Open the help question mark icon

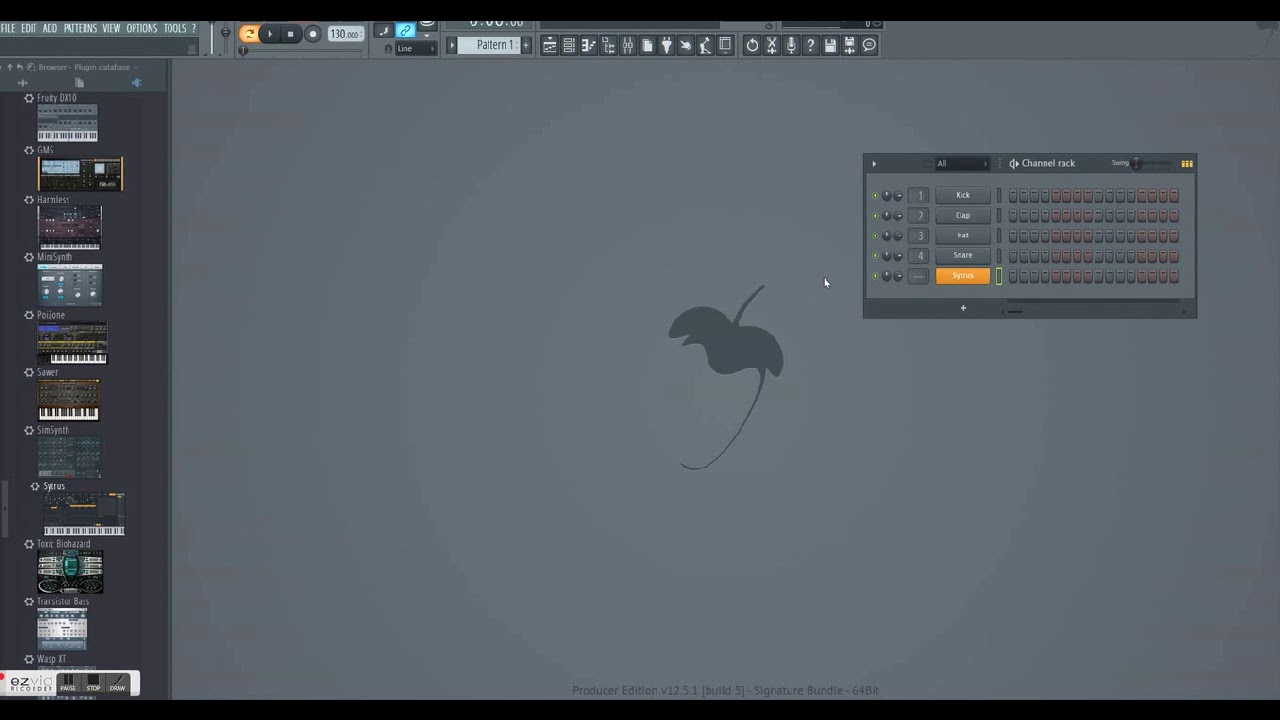click(810, 45)
